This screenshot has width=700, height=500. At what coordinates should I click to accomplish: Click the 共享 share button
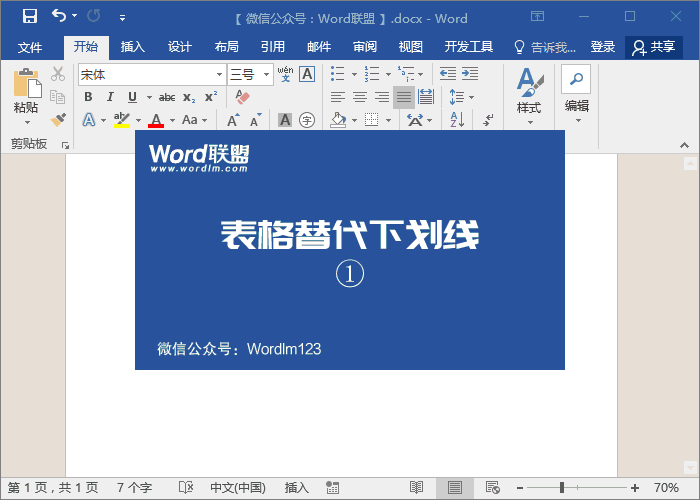coord(654,47)
